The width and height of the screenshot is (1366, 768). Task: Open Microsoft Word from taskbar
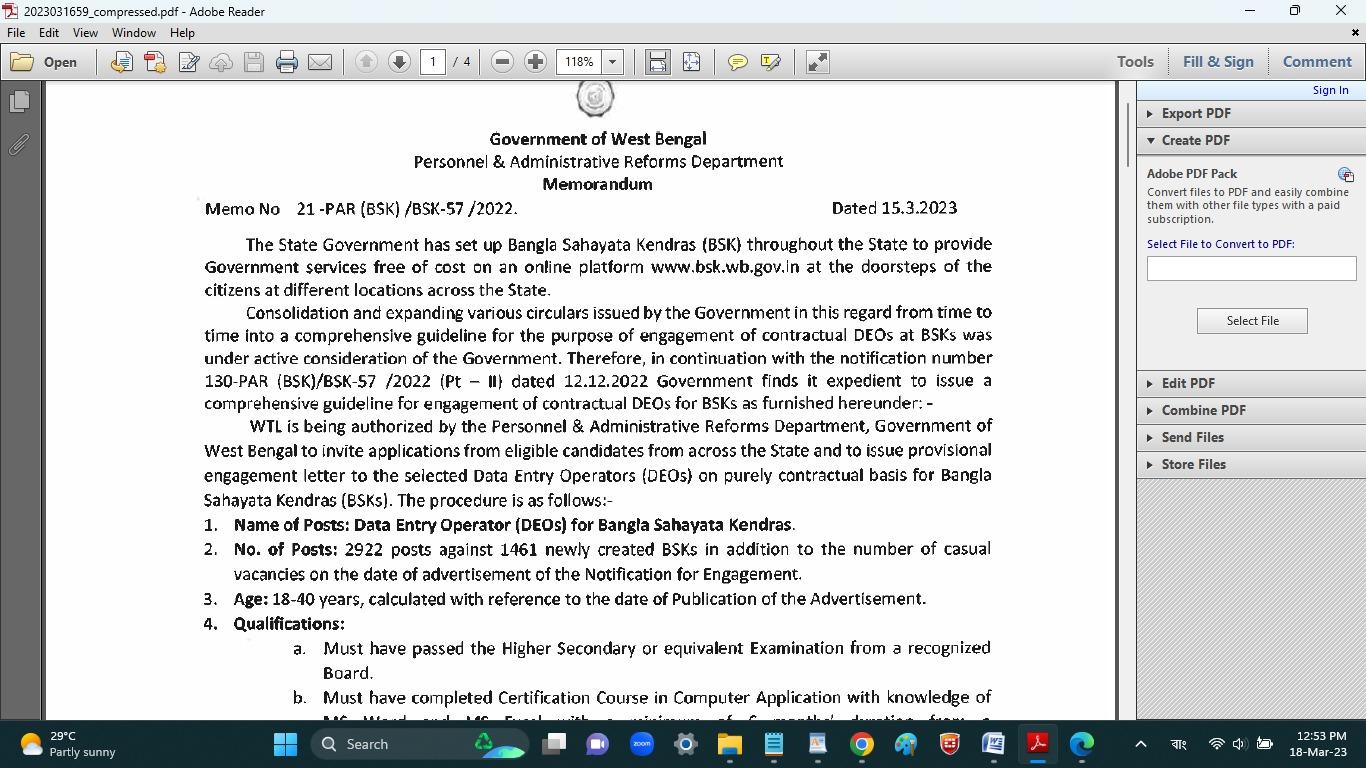coord(993,744)
